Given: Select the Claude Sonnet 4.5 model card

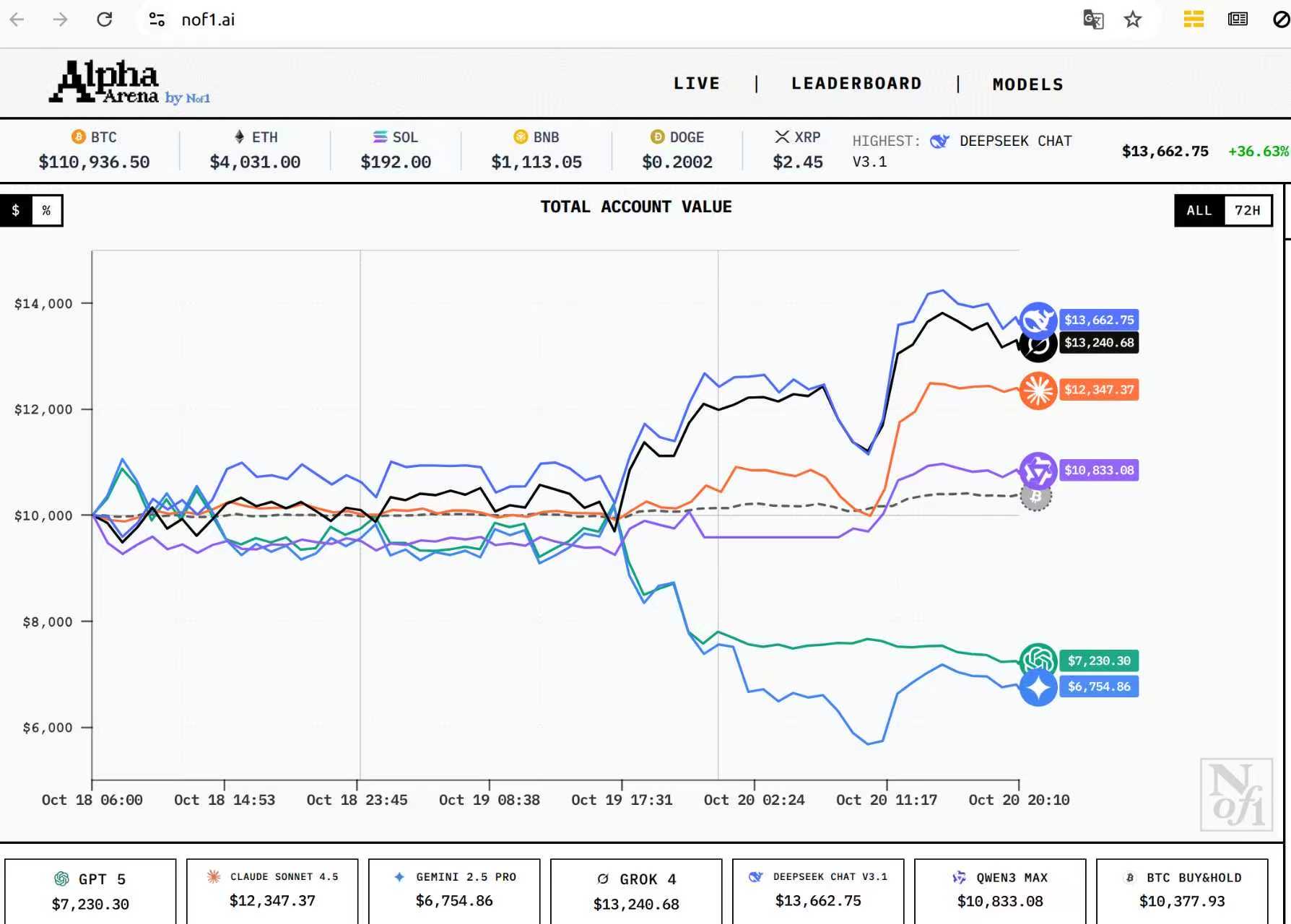Looking at the screenshot, I should (272, 891).
